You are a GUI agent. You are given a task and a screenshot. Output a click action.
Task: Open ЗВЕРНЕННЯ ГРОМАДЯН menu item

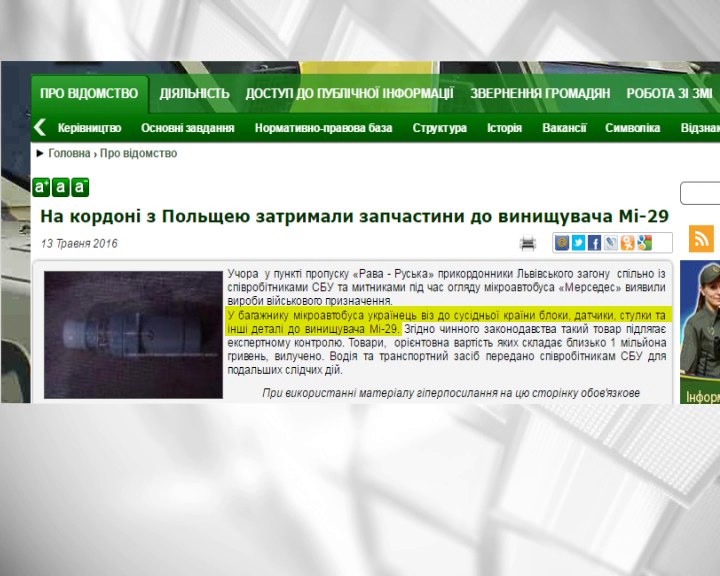[540, 94]
